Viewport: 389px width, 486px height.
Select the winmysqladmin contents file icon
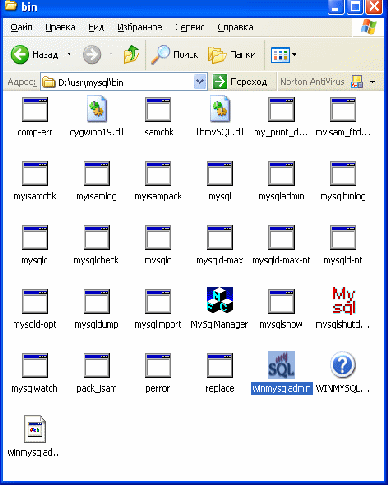(x=35, y=429)
